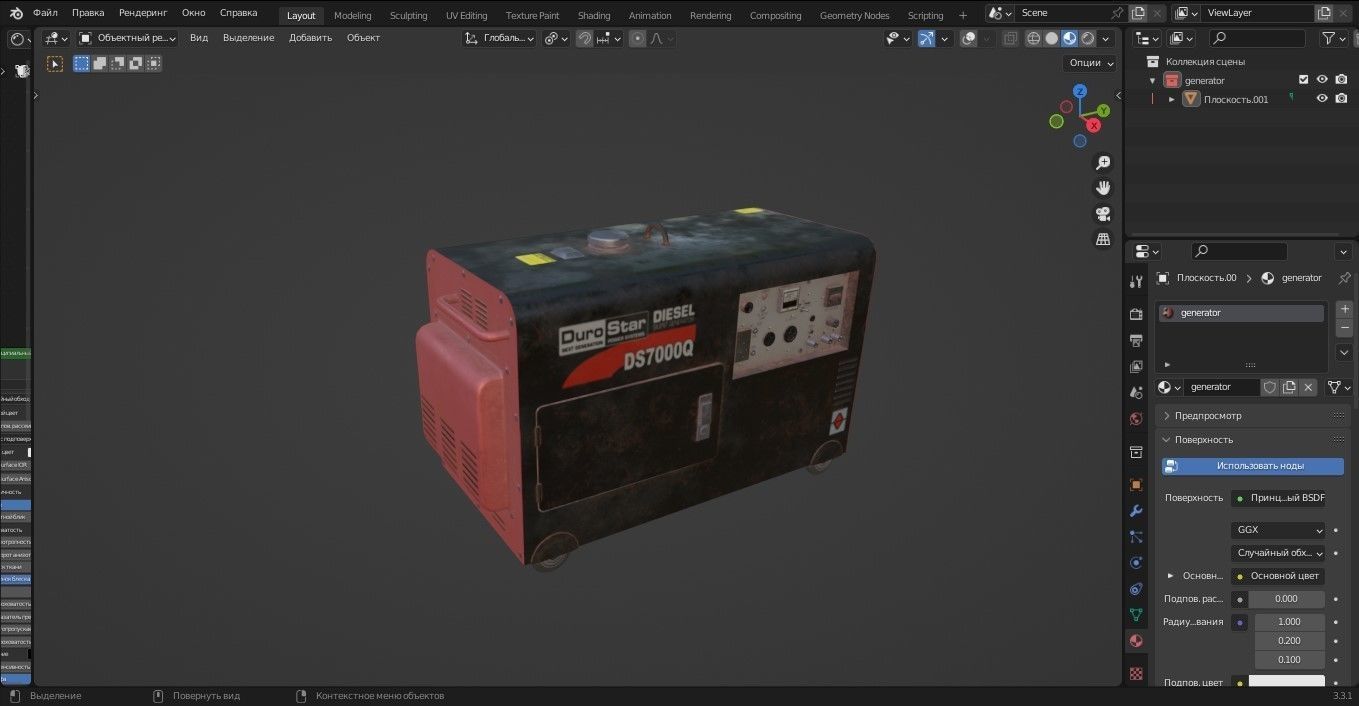Open the Object properties tab icon
The height and width of the screenshot is (706, 1359).
coord(1136,485)
